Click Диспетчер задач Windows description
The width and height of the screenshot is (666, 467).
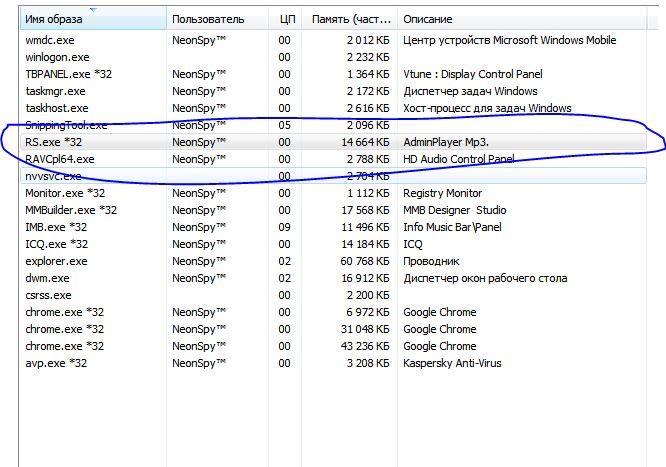470,91
